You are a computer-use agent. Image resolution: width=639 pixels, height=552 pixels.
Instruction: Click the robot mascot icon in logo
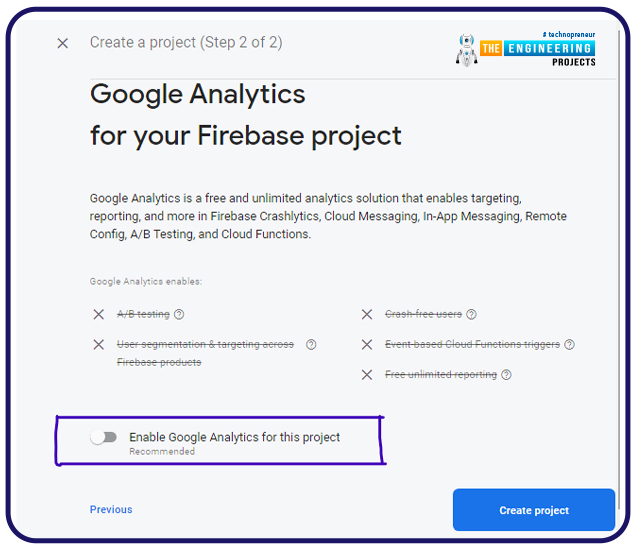466,50
